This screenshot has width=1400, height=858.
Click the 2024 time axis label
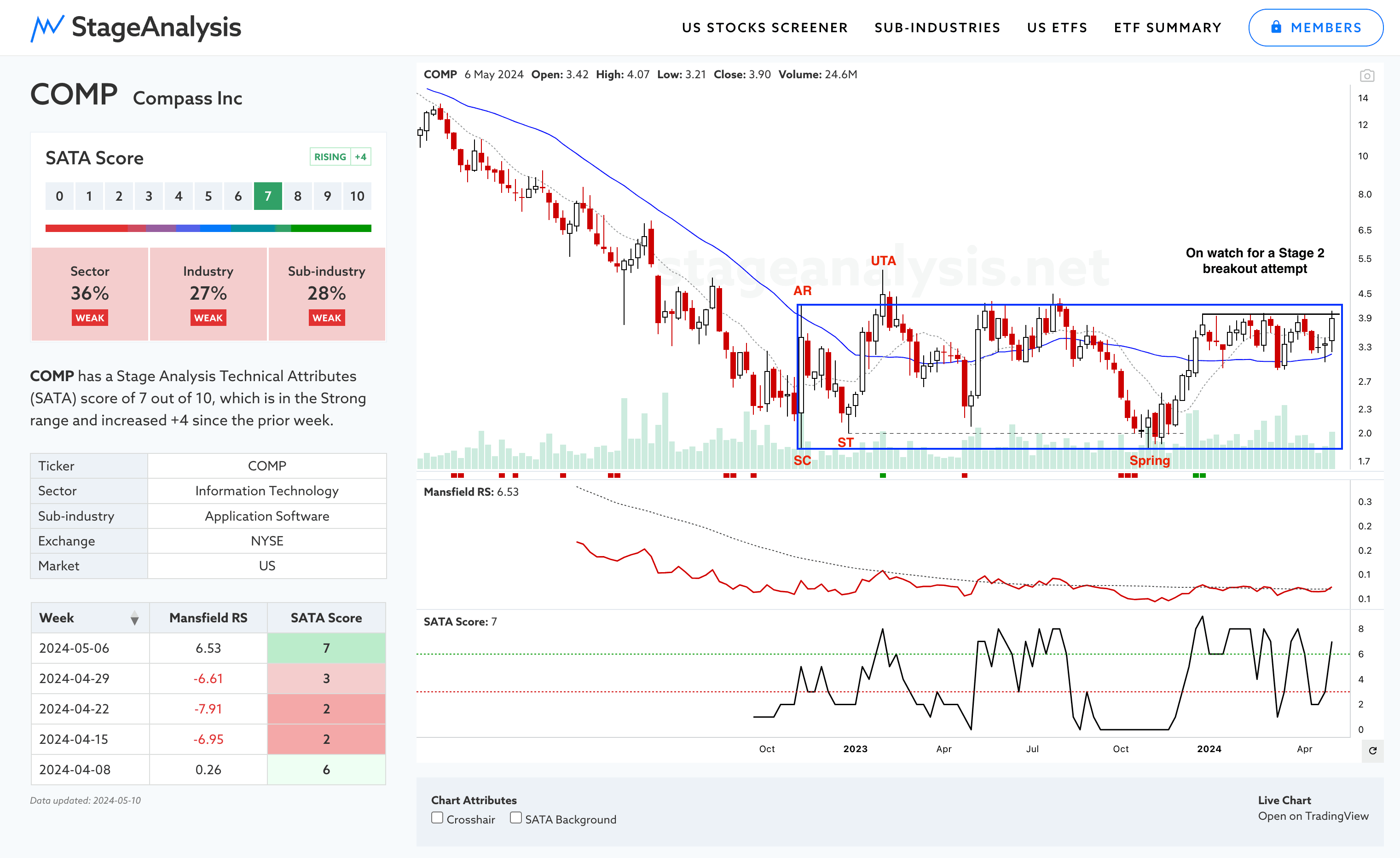pos(1209,749)
